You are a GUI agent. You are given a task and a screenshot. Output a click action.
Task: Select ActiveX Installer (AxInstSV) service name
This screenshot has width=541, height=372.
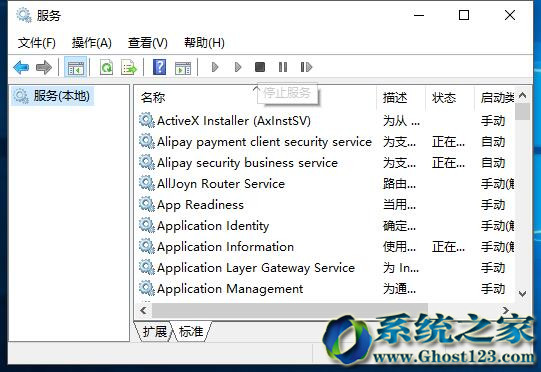(x=234, y=120)
